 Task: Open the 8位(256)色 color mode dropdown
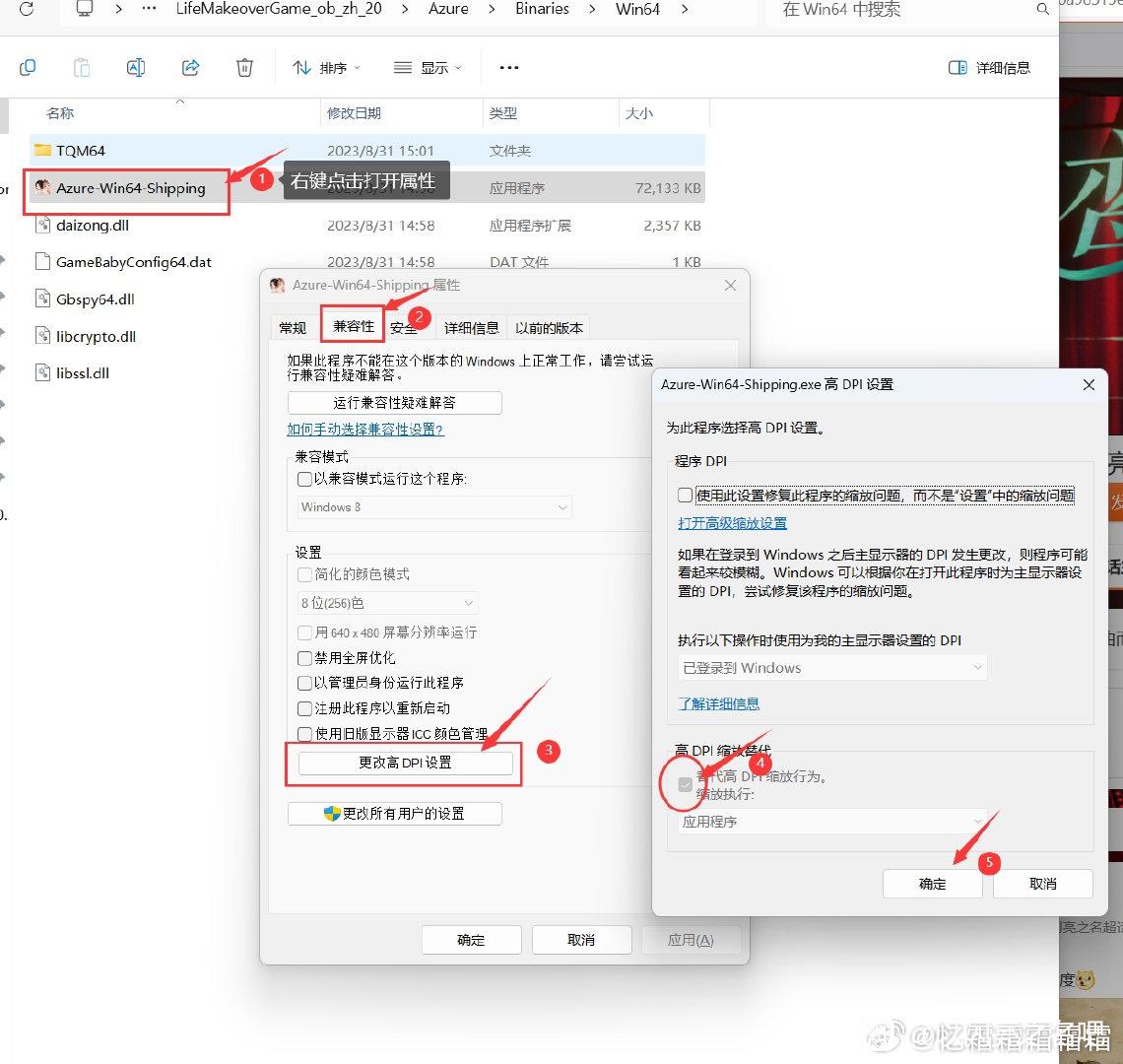tap(387, 603)
